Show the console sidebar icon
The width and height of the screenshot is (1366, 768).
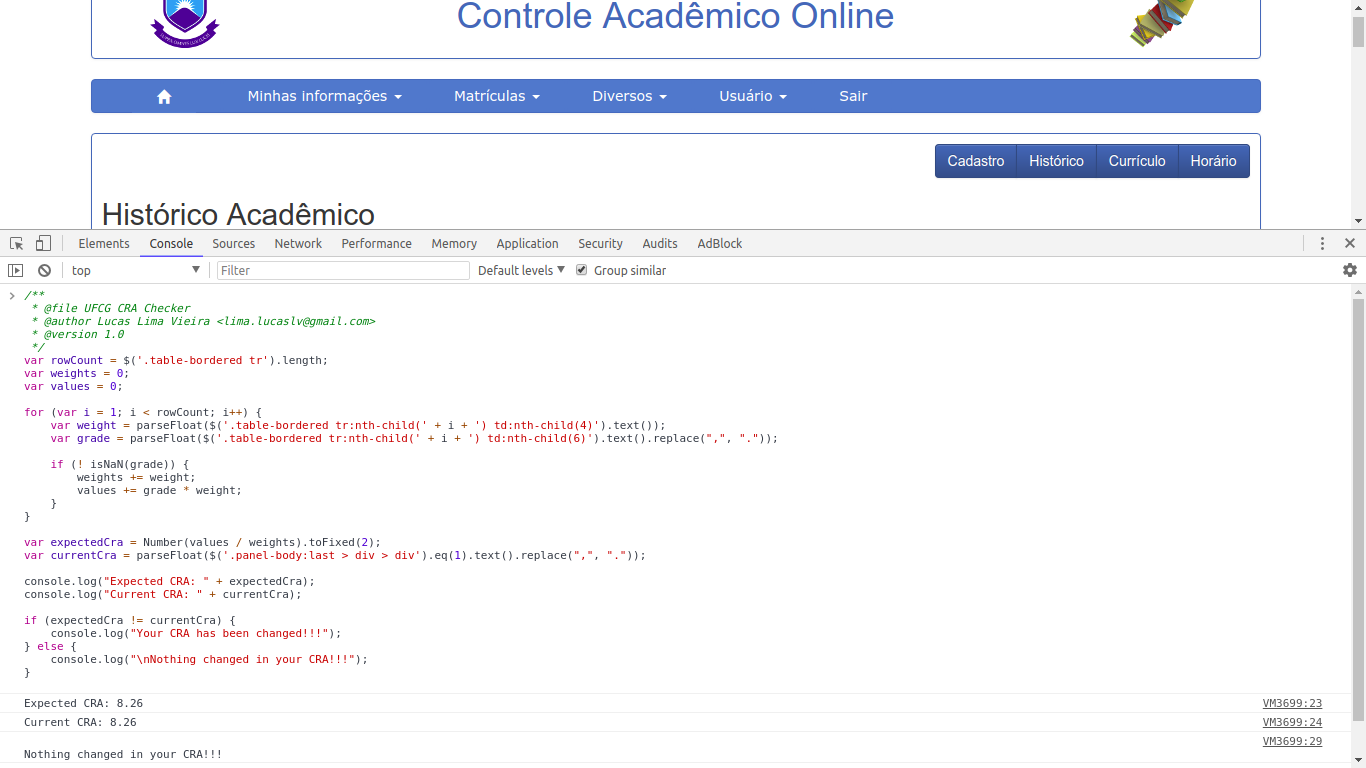[15, 270]
